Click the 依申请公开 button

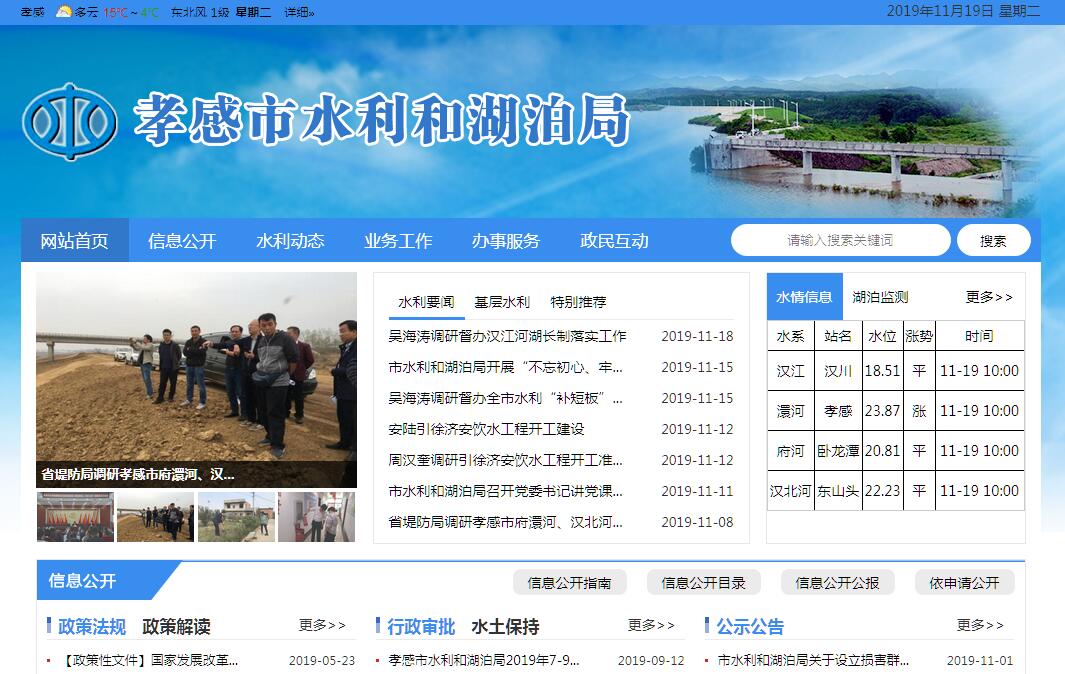pyautogui.click(x=964, y=583)
